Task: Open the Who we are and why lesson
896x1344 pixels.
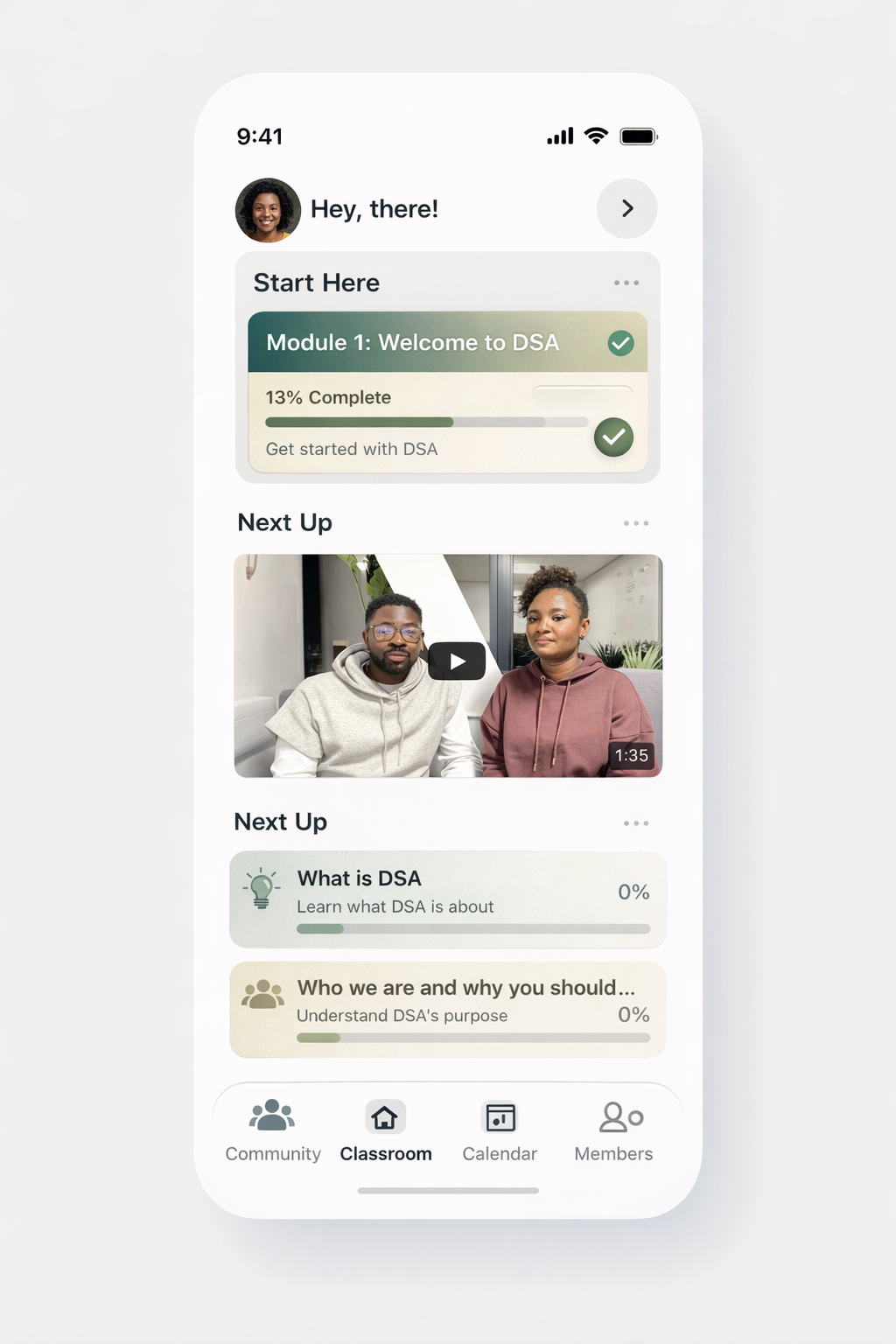Action: [448, 1010]
